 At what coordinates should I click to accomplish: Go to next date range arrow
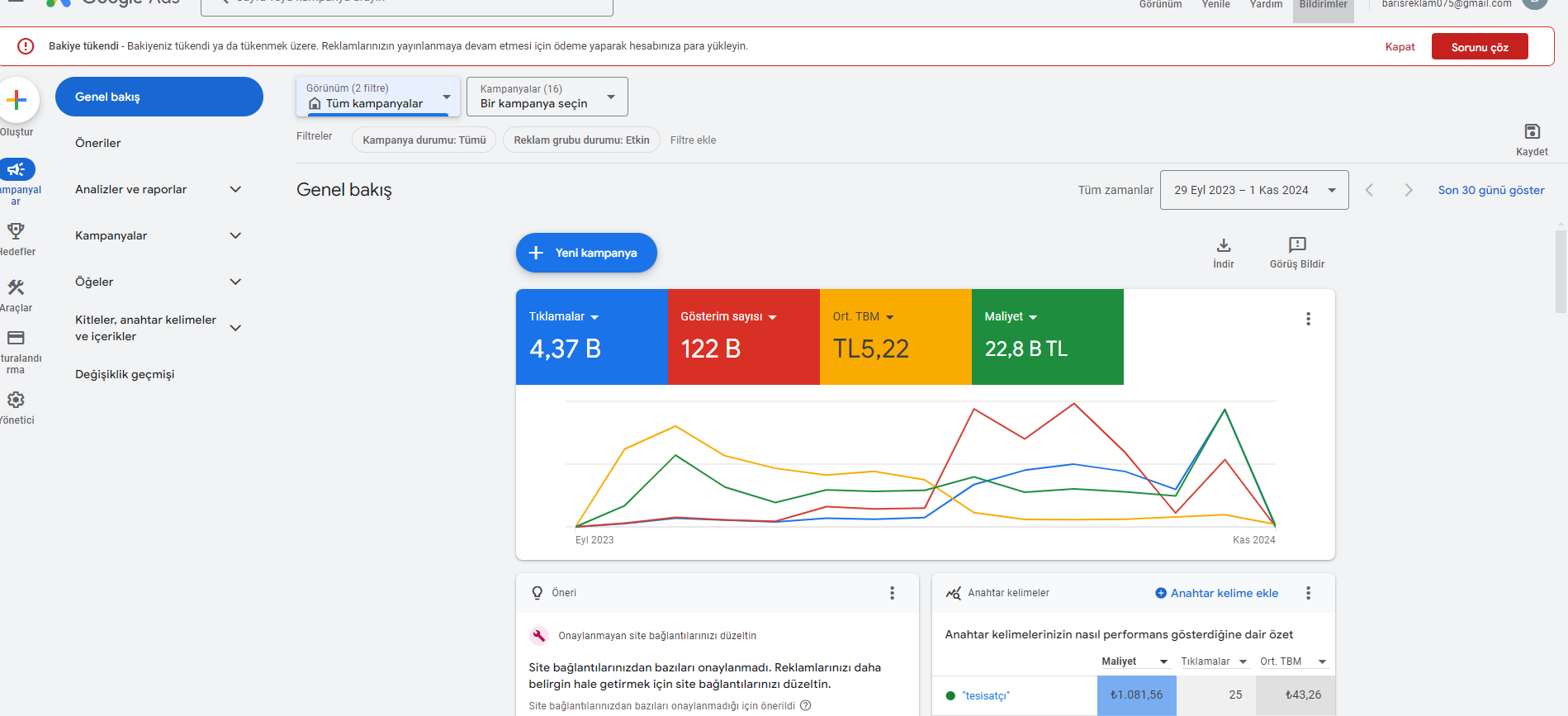(1409, 190)
